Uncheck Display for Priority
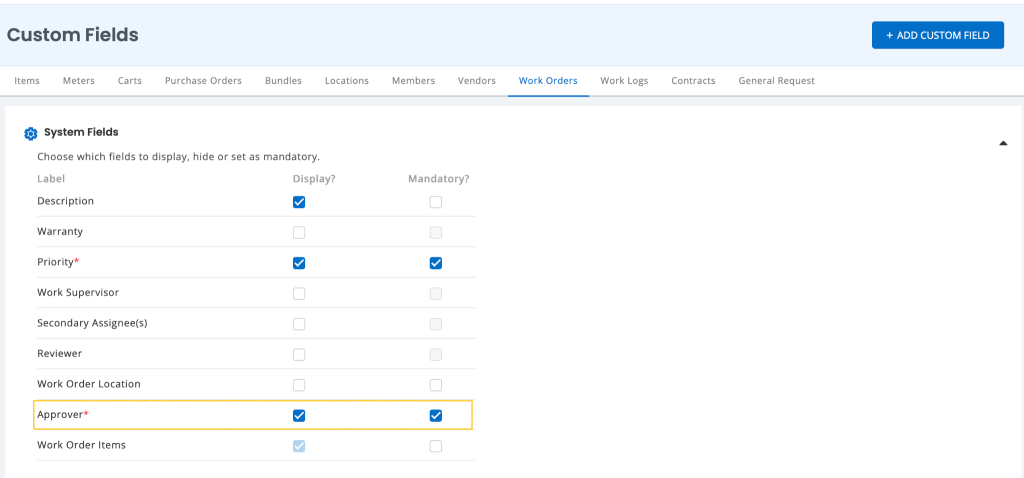1024x478 pixels. click(x=299, y=263)
